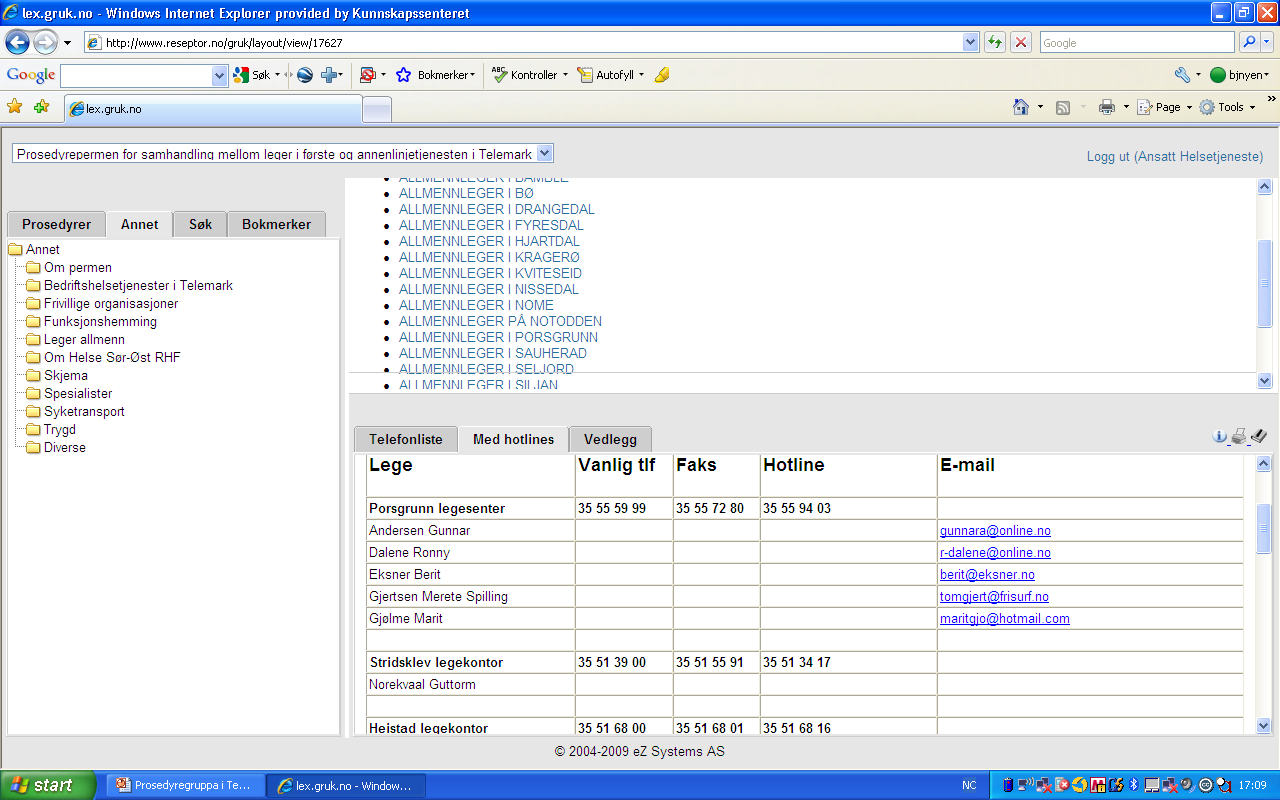Screen dimensions: 1280x800
Task: Click the gunnara@online.no email link
Action: point(995,531)
